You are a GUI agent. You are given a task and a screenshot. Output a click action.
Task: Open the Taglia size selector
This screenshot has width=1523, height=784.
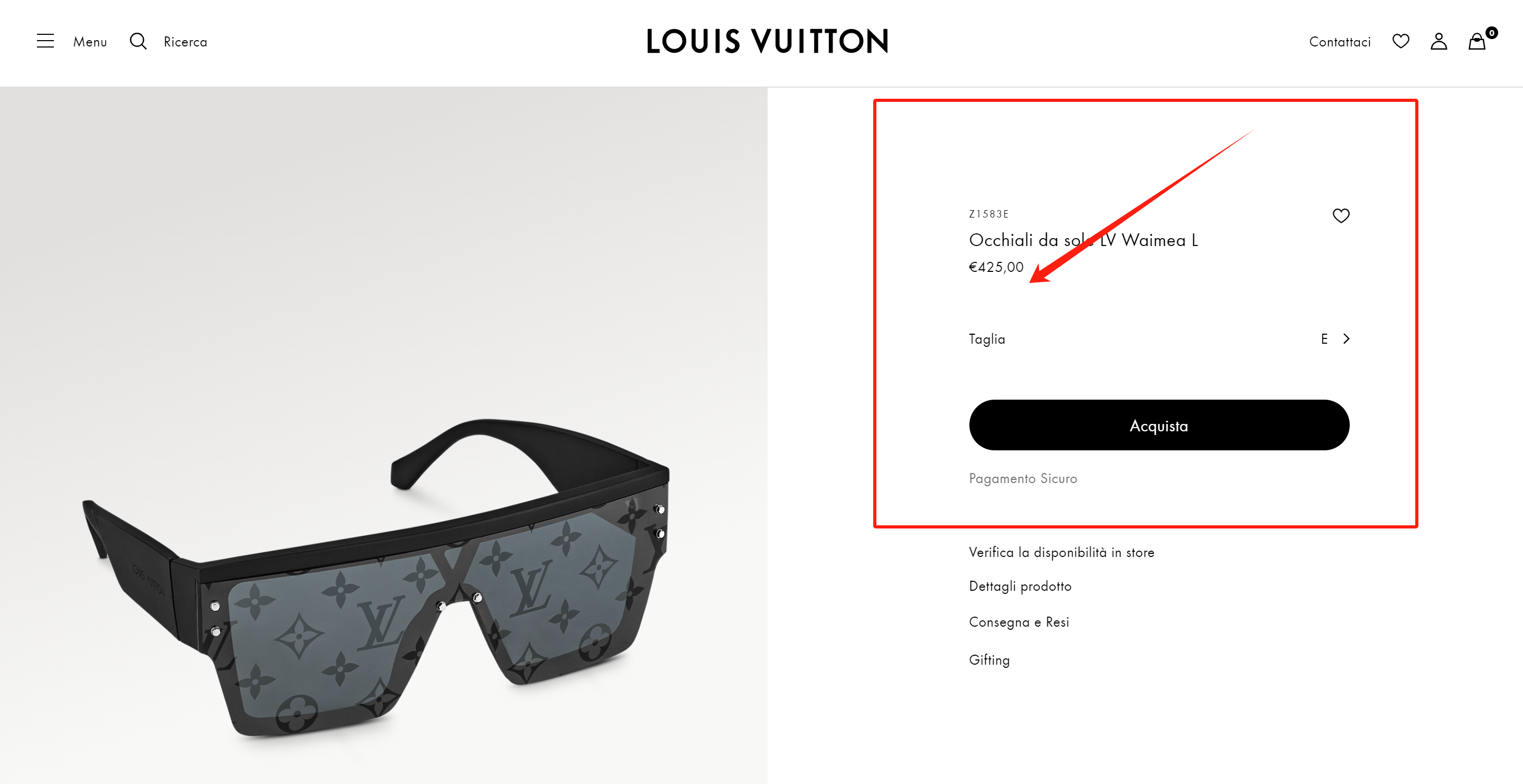pos(1159,338)
